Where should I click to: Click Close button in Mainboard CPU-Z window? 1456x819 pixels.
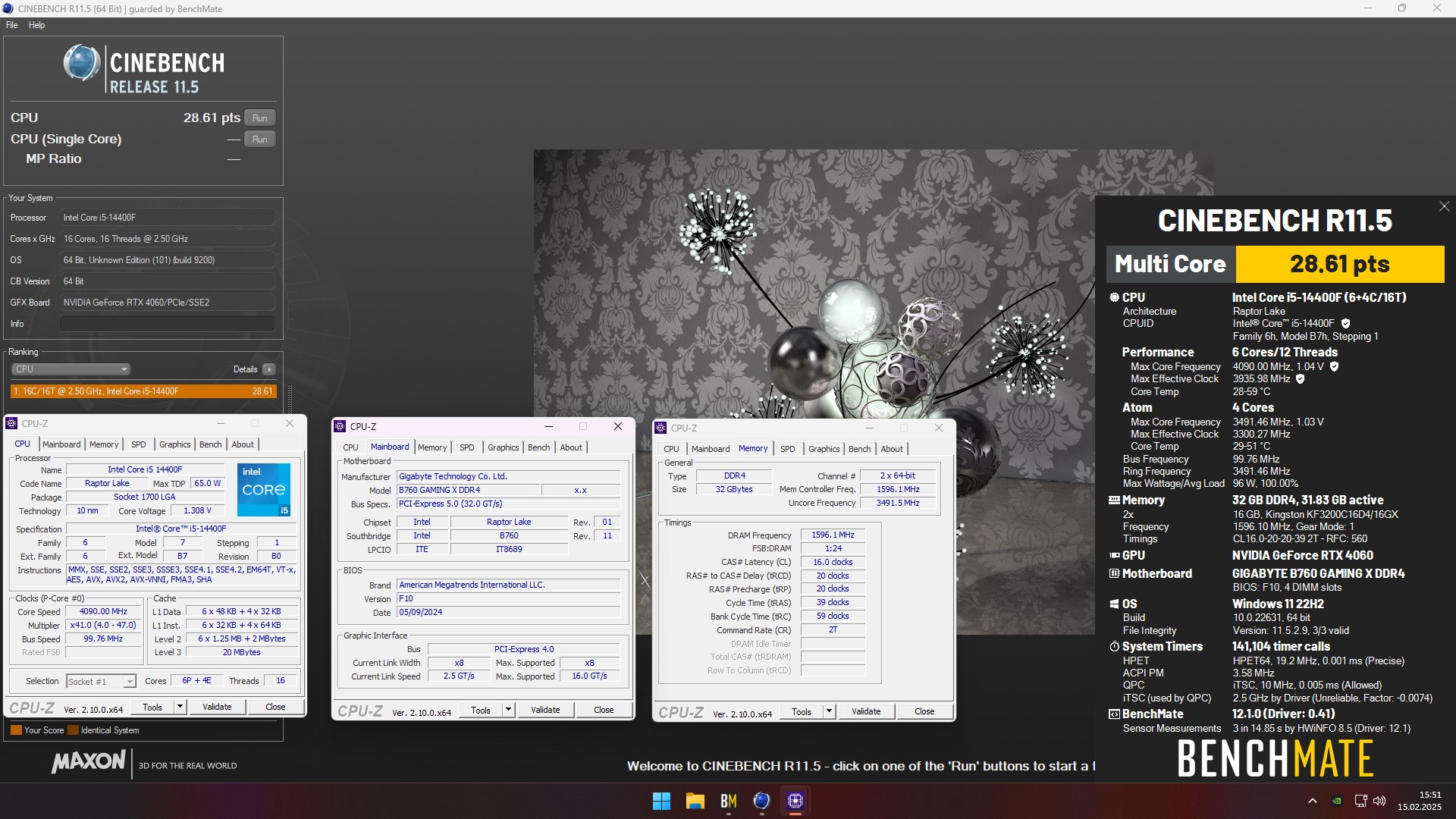(604, 710)
